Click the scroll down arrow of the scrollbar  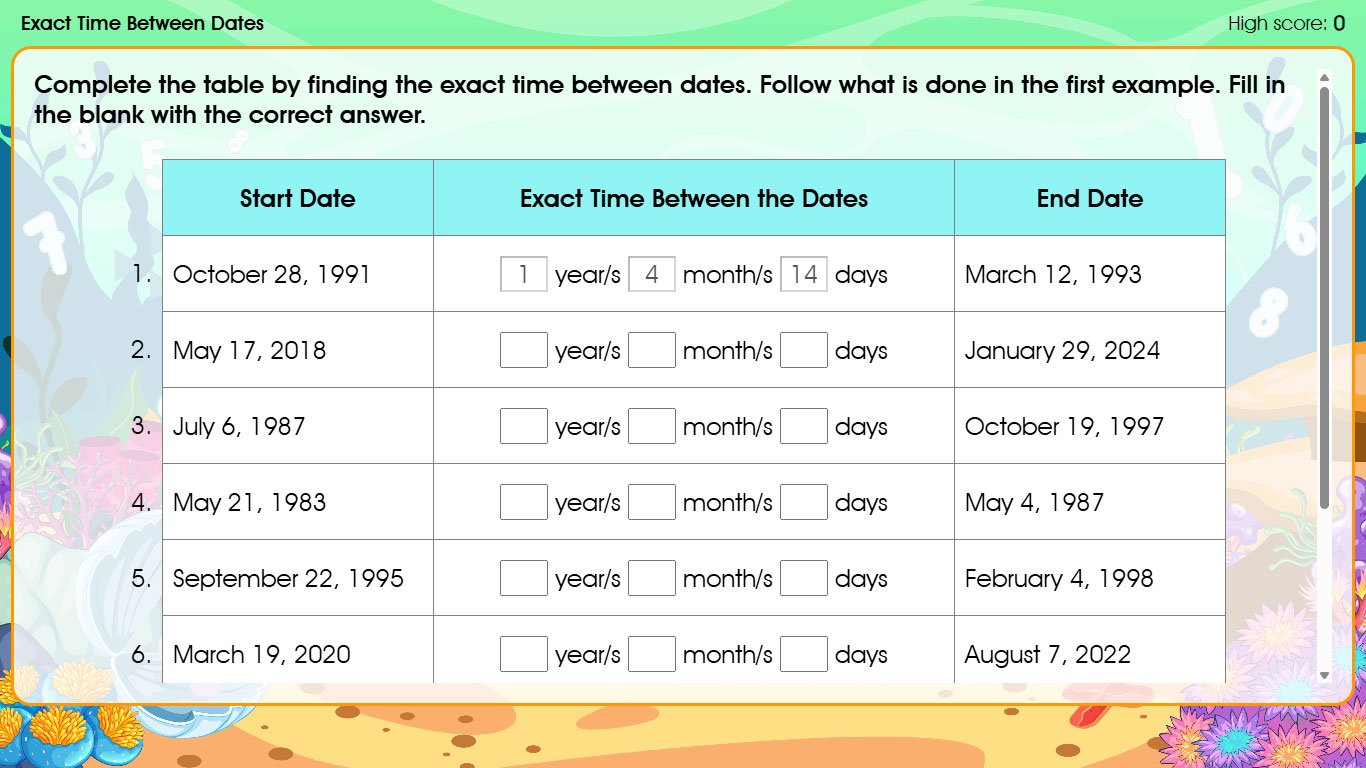tap(1325, 676)
